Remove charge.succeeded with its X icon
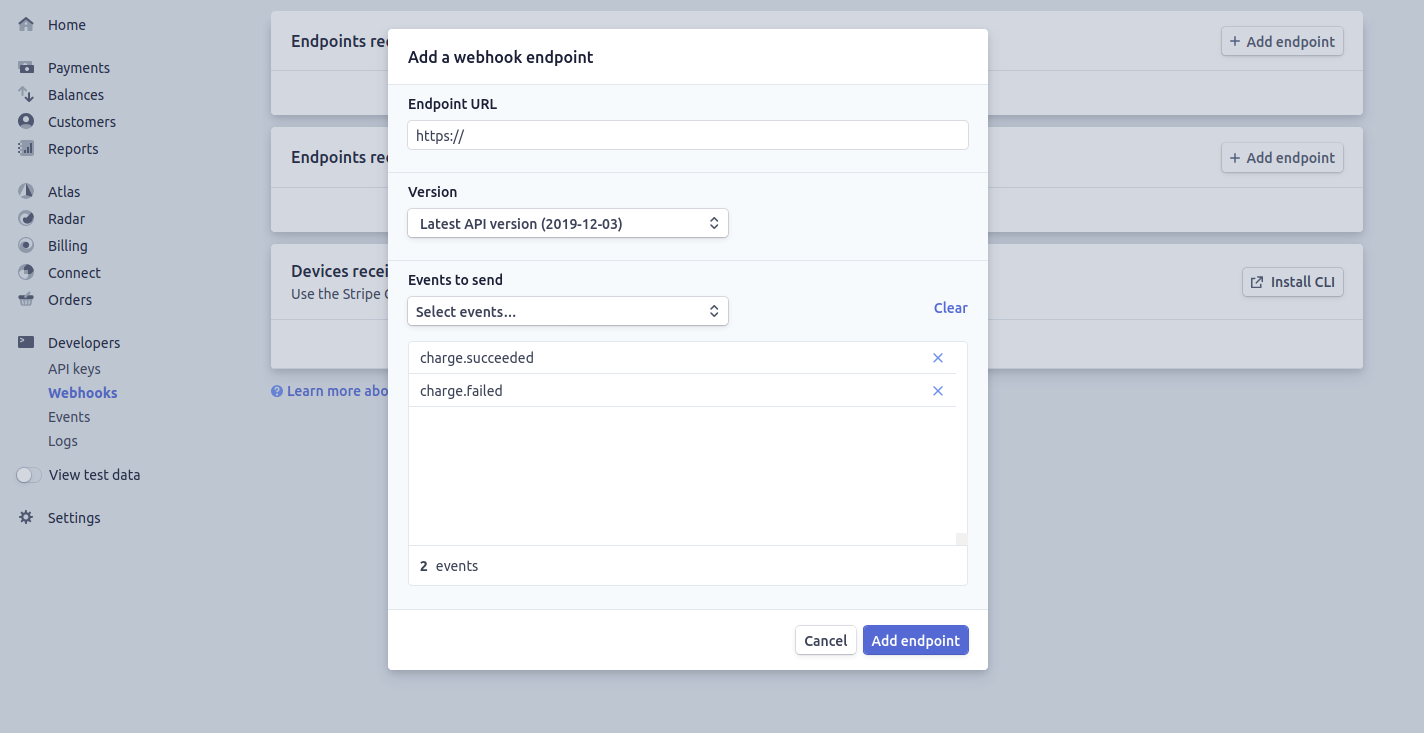The image size is (1424, 733). (938, 358)
